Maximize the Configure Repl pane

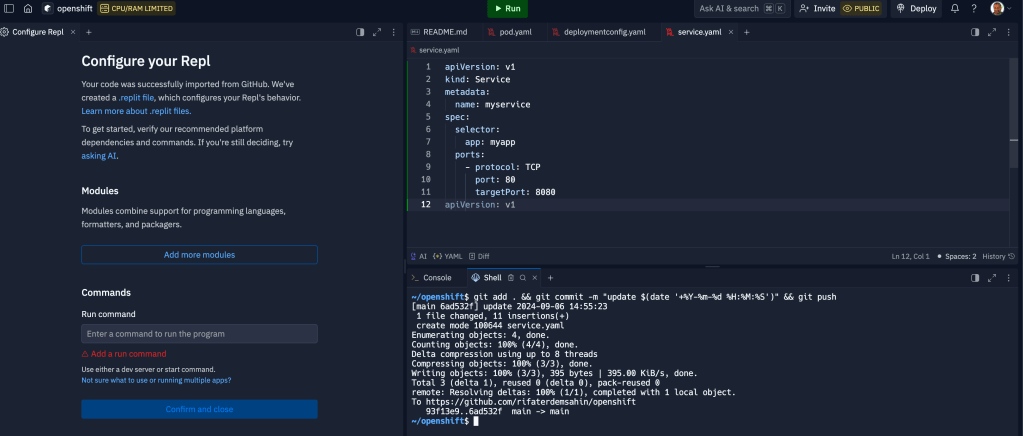click(x=376, y=32)
